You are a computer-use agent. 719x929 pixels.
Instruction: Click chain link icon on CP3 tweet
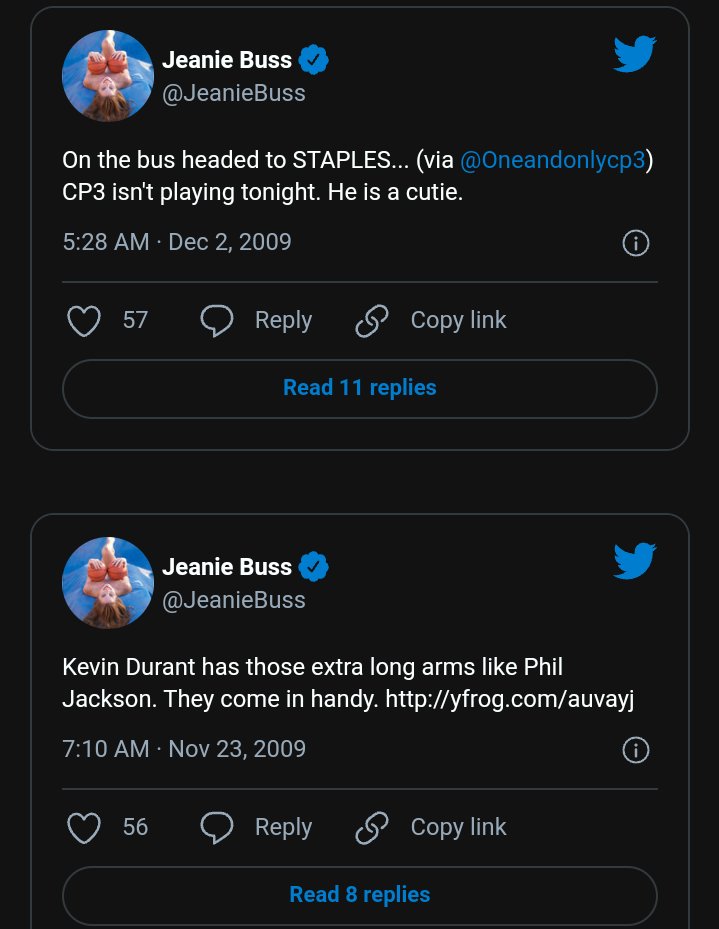[372, 321]
